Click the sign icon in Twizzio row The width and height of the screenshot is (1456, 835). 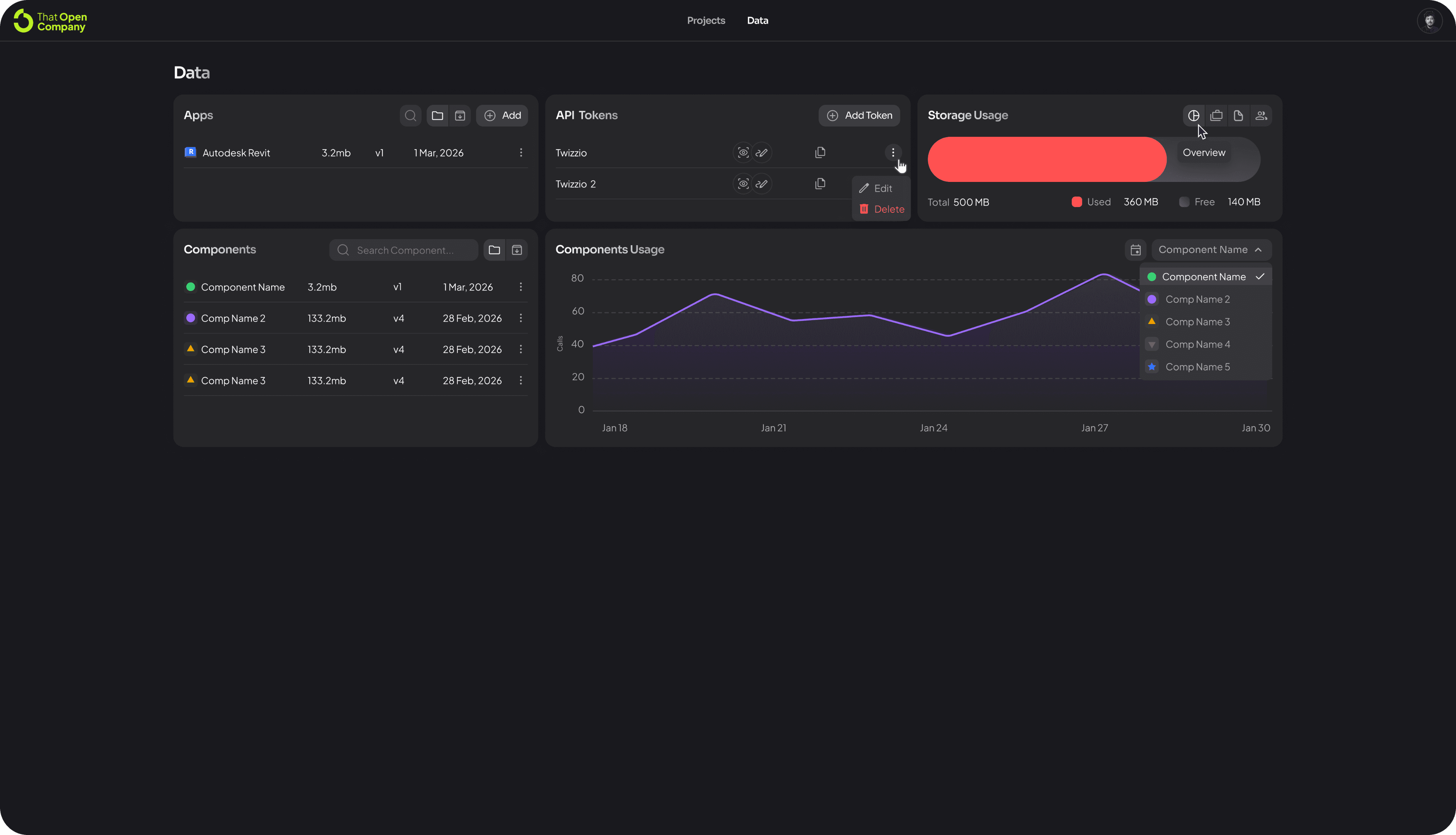pyautogui.click(x=762, y=152)
